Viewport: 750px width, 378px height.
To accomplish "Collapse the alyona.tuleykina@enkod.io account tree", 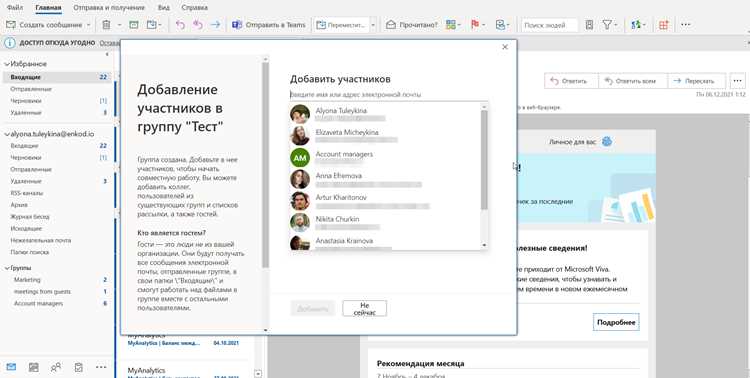I will point(7,134).
